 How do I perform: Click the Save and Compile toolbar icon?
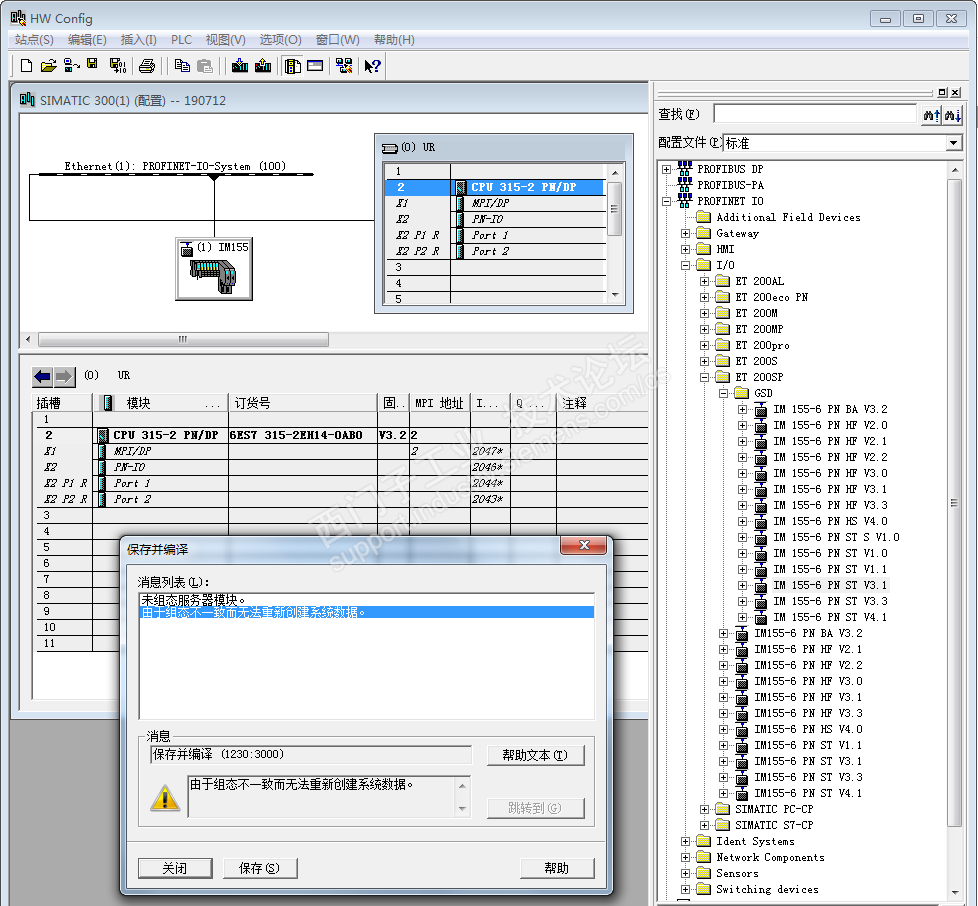click(117, 66)
